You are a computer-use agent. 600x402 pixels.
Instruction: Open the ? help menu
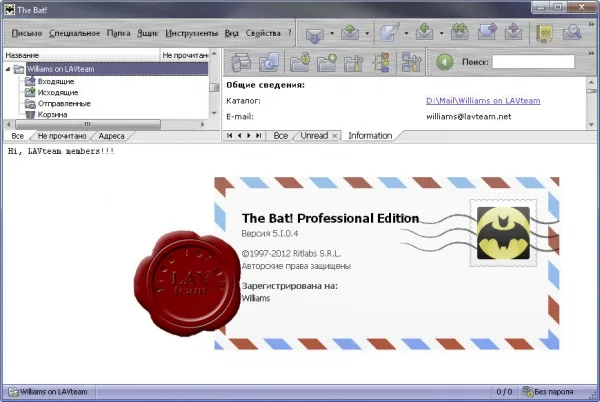pos(289,33)
